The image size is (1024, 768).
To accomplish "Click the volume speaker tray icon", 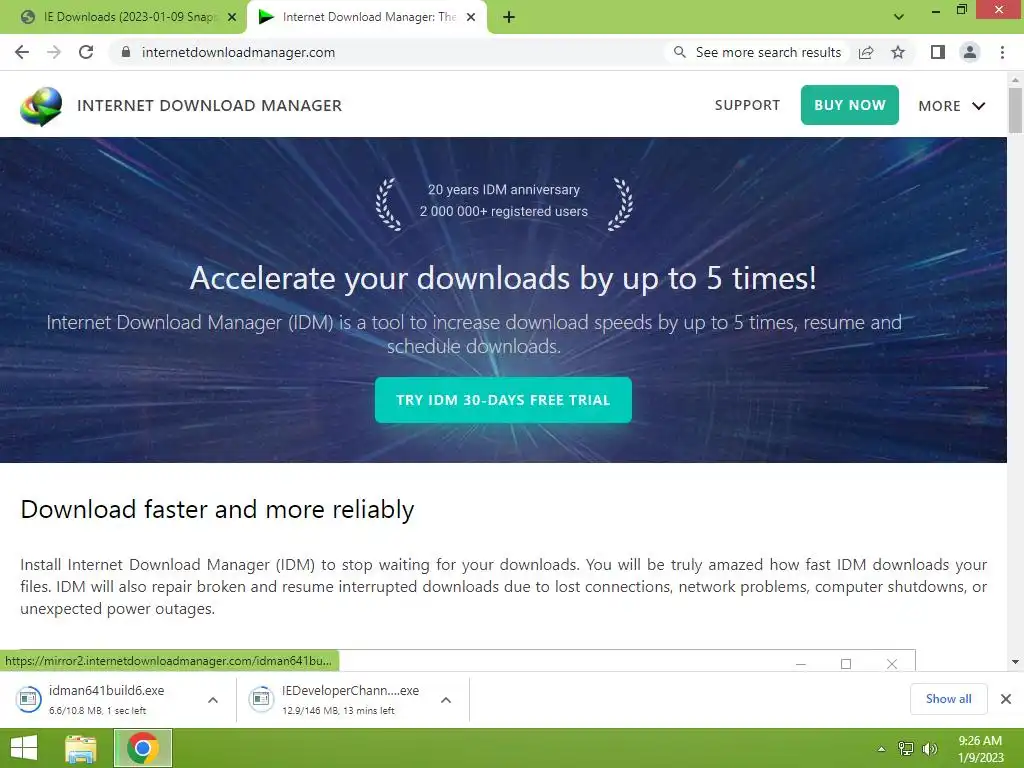I will (x=929, y=748).
